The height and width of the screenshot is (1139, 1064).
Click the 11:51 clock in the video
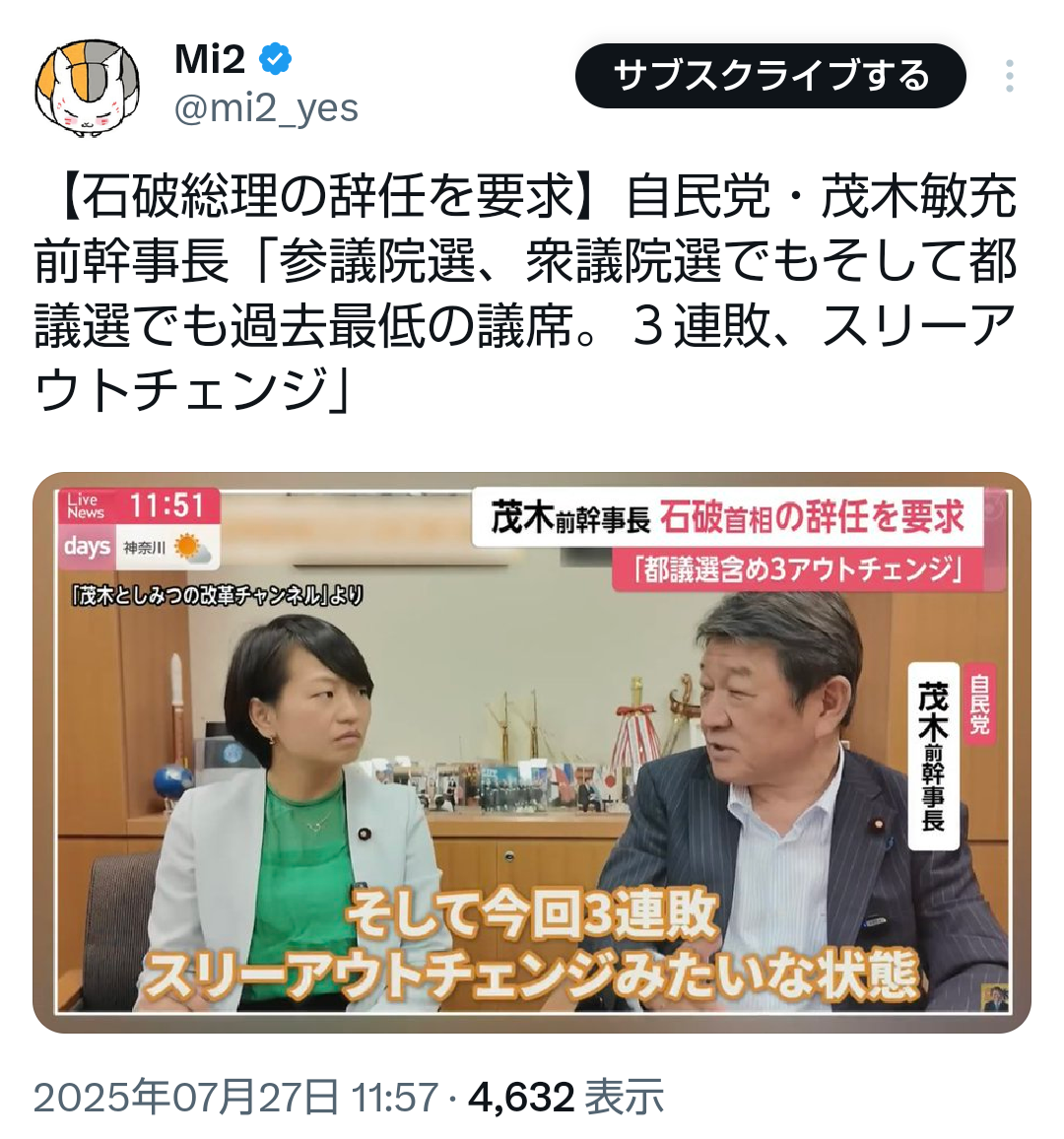coord(167,505)
